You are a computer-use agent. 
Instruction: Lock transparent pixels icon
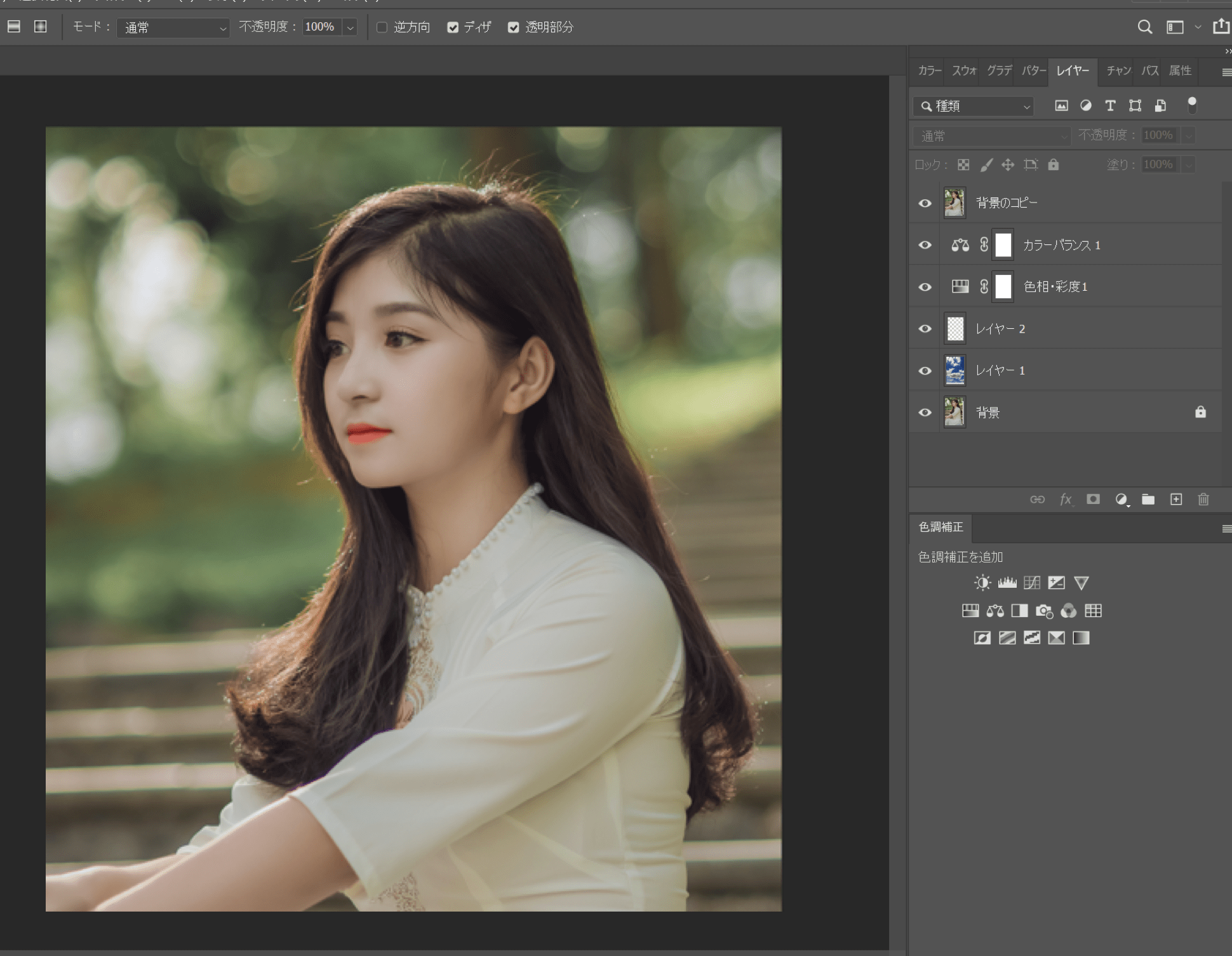pos(963,165)
